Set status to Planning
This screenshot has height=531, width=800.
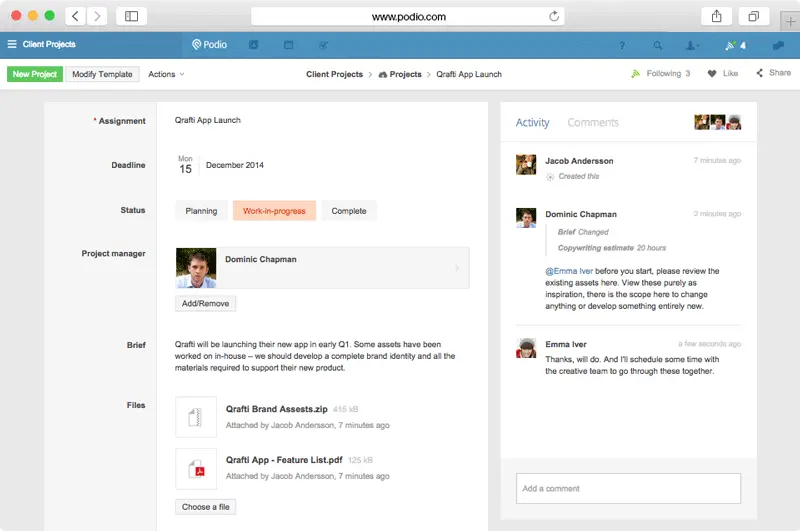pos(201,211)
